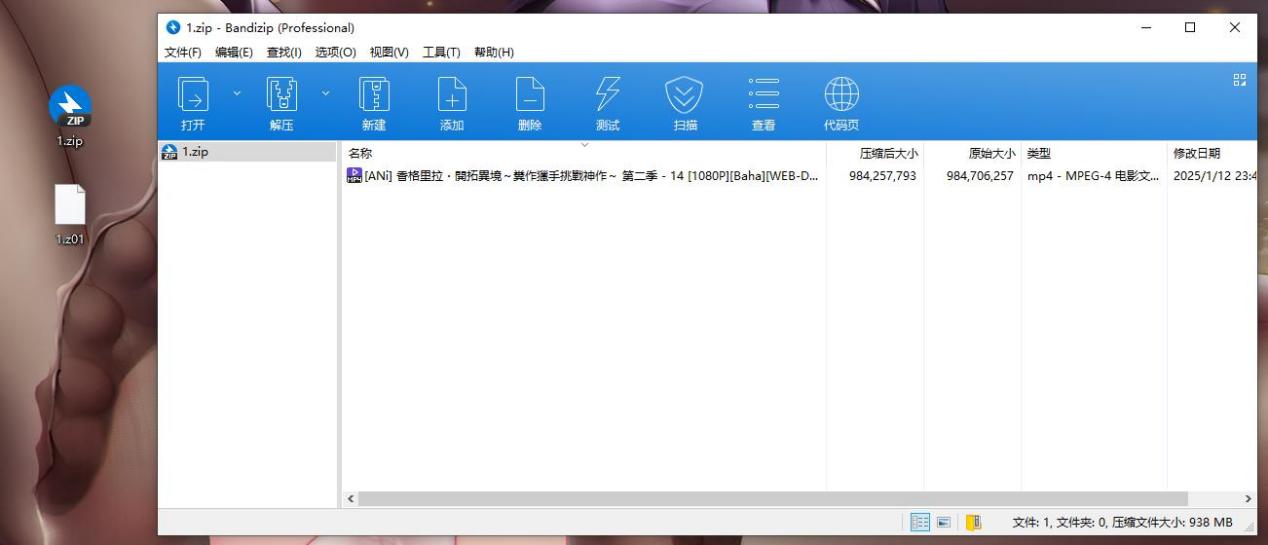Sort by the 修改日期 column header
This screenshot has height=545, width=1268.
point(1212,153)
